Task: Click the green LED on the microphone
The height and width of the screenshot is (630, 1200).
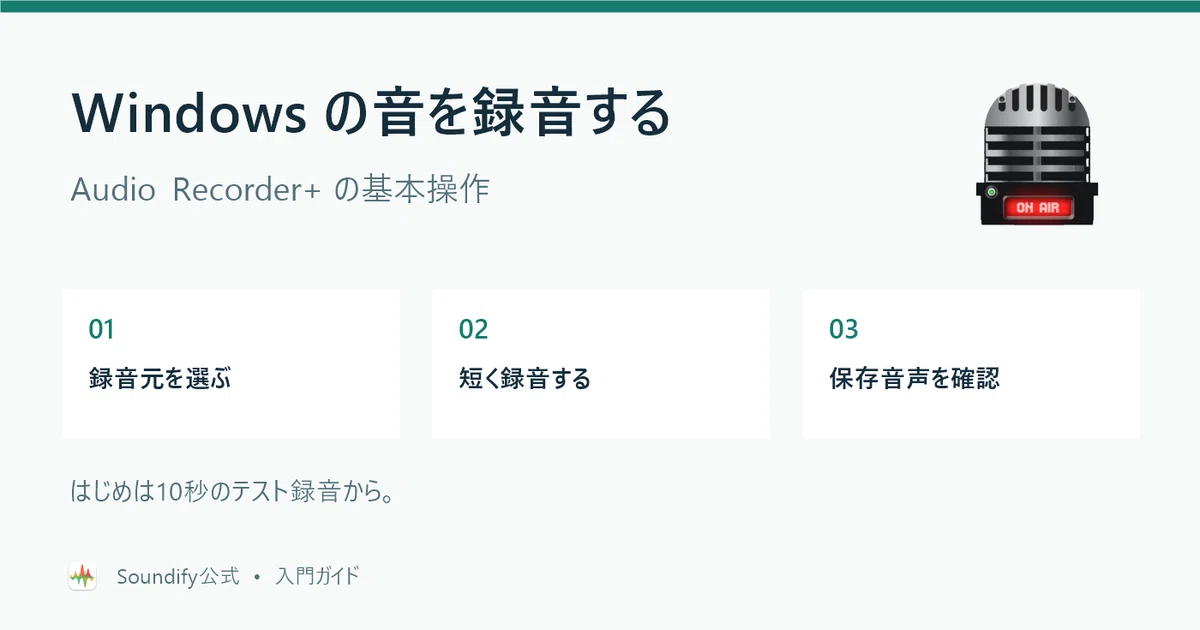Action: tap(991, 191)
